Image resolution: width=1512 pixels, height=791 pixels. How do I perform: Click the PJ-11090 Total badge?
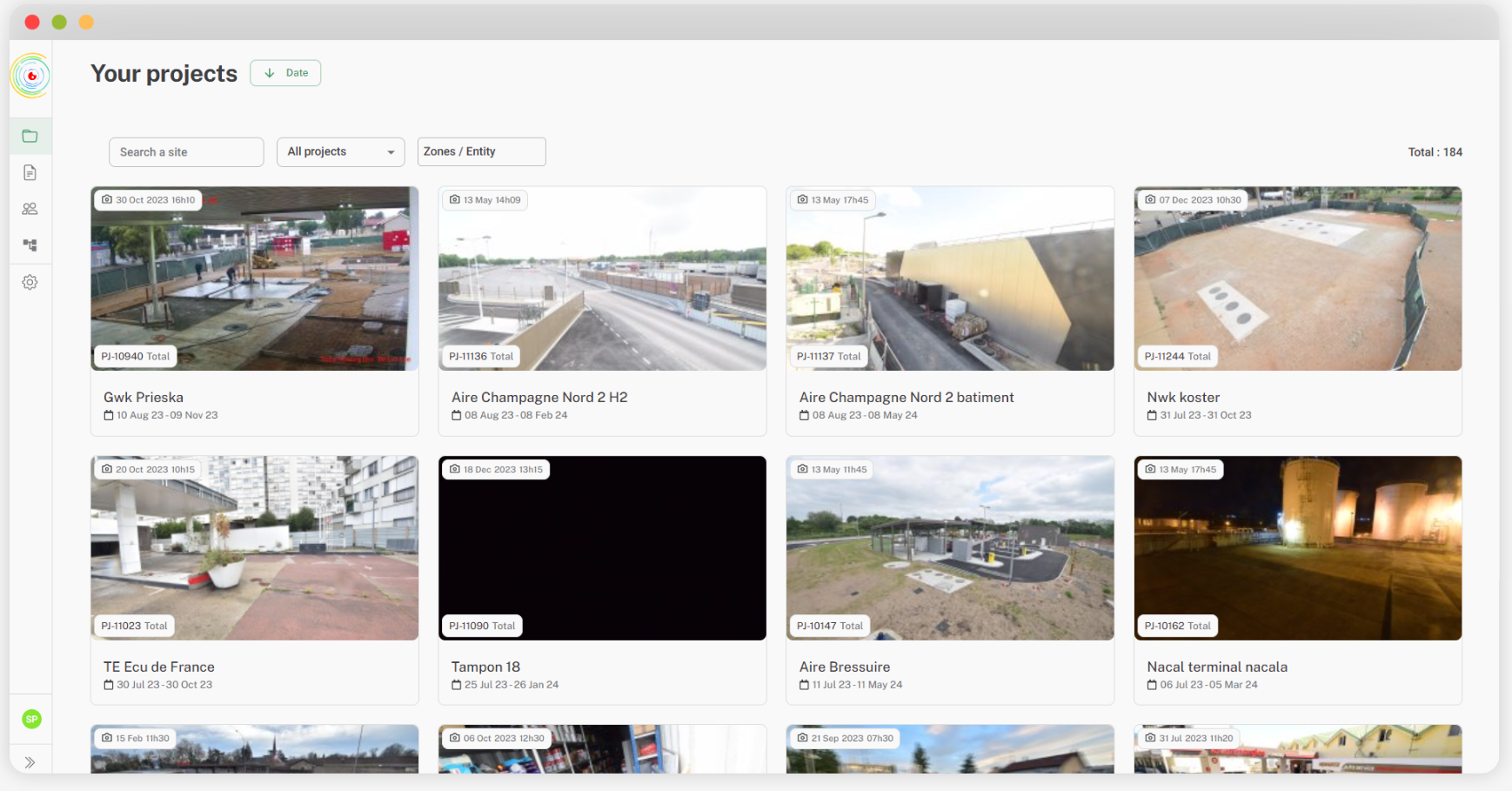click(482, 626)
